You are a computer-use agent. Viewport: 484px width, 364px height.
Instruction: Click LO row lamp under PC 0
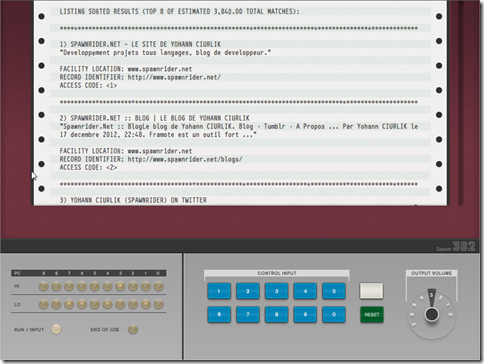pos(158,304)
